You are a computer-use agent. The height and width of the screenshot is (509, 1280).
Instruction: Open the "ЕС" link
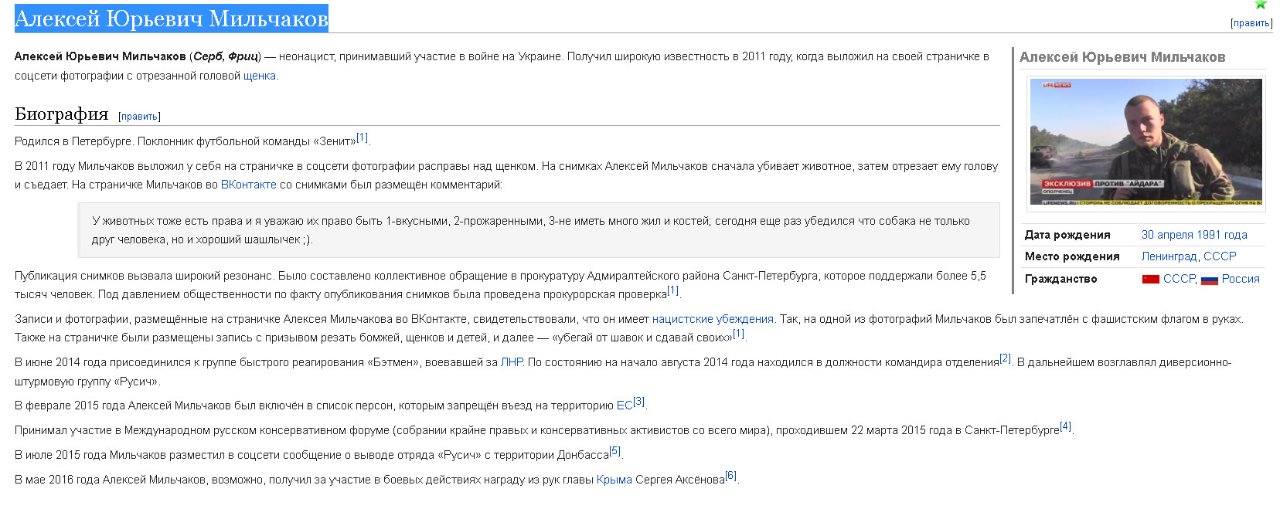point(624,405)
